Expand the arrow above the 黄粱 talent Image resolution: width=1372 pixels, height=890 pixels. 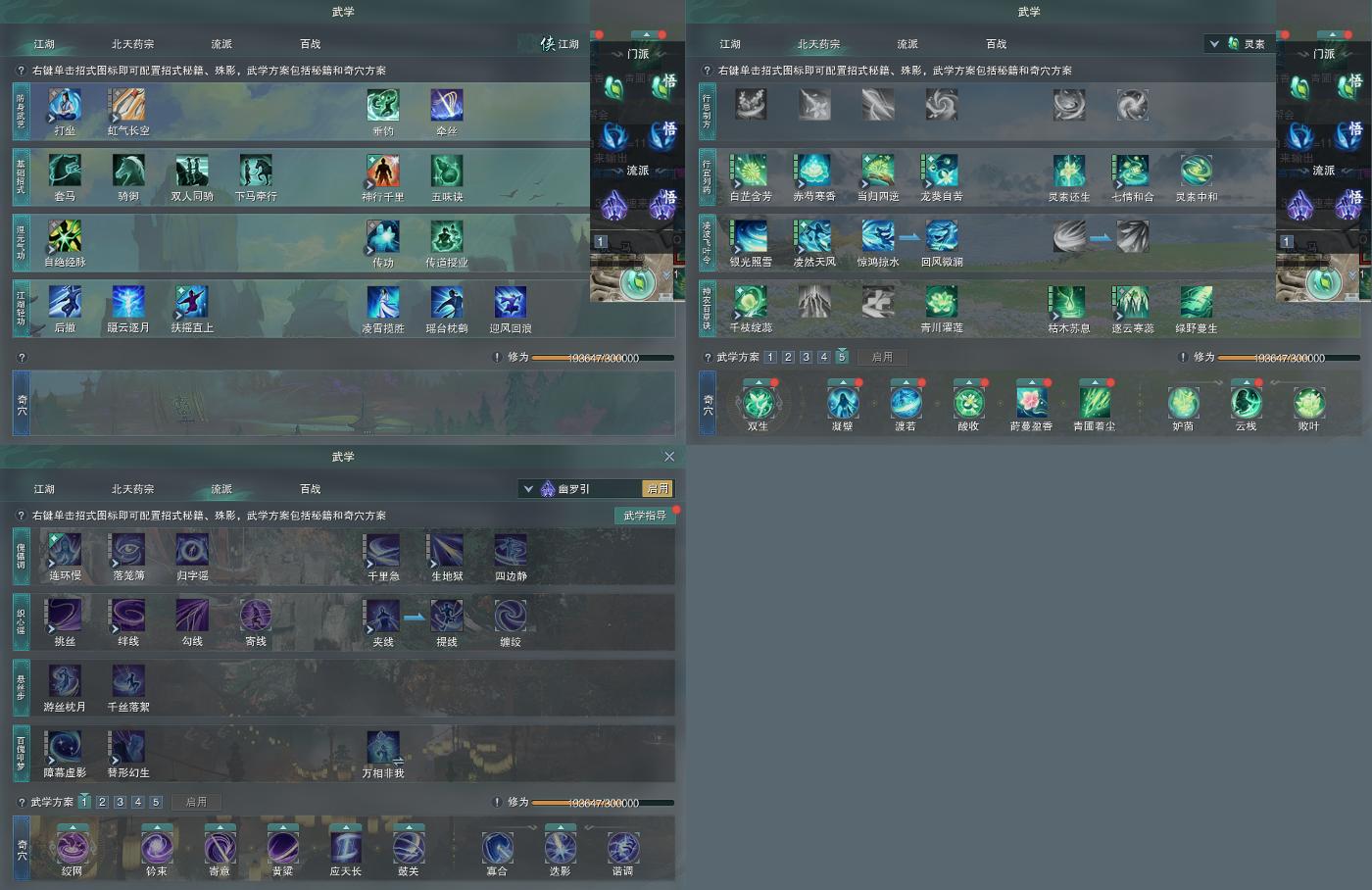[x=283, y=827]
